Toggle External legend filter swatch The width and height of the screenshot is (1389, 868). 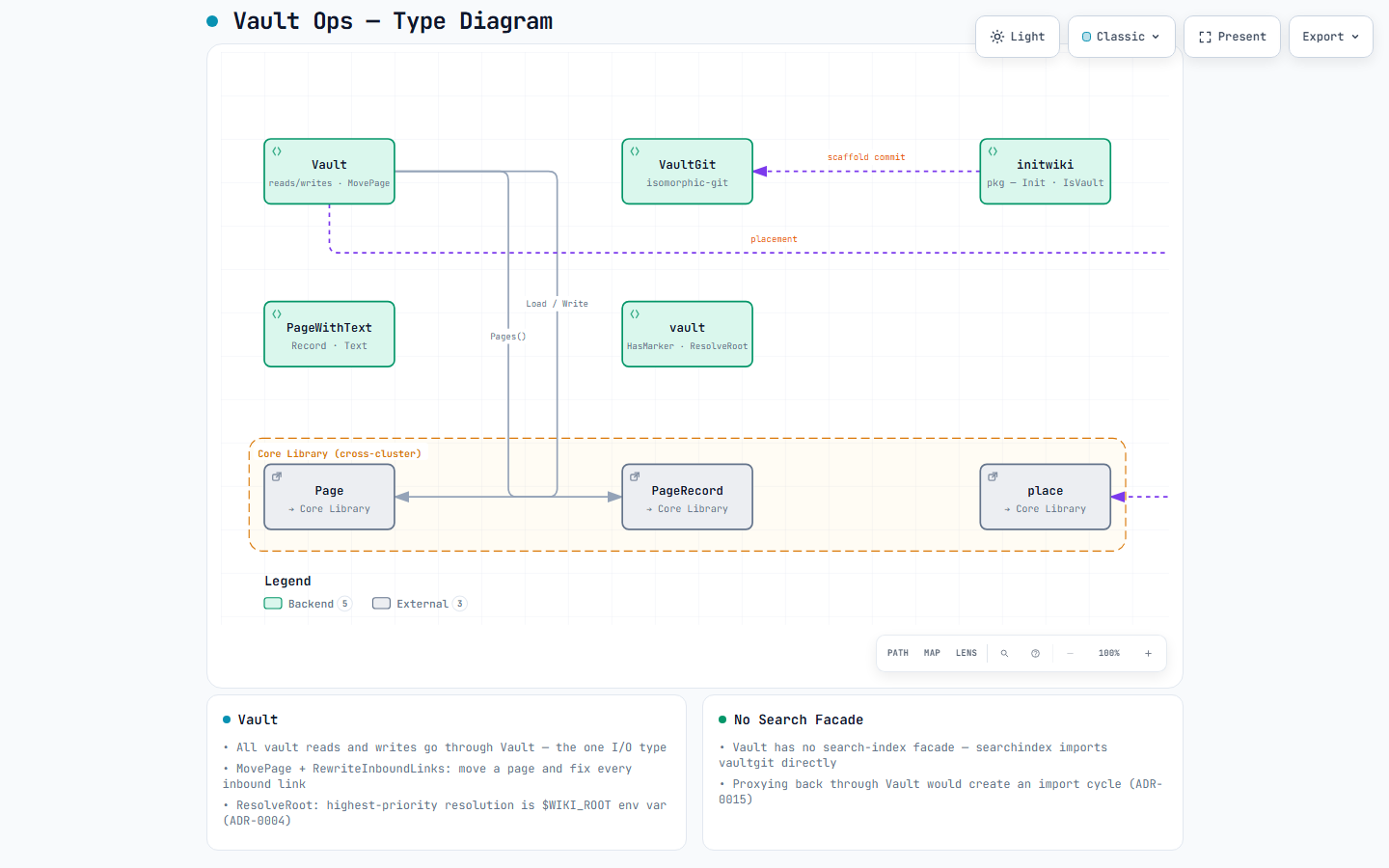[x=381, y=604]
